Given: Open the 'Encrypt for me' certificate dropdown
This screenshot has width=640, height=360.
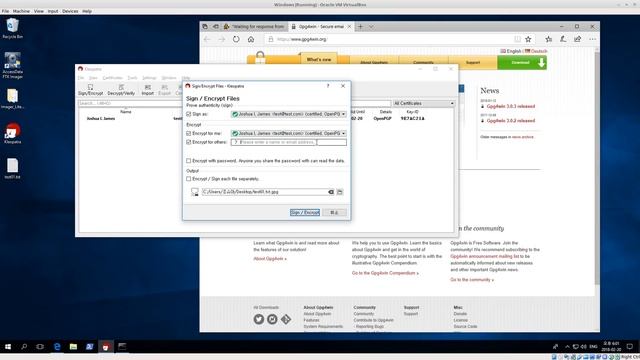Looking at the screenshot, I should (289, 133).
